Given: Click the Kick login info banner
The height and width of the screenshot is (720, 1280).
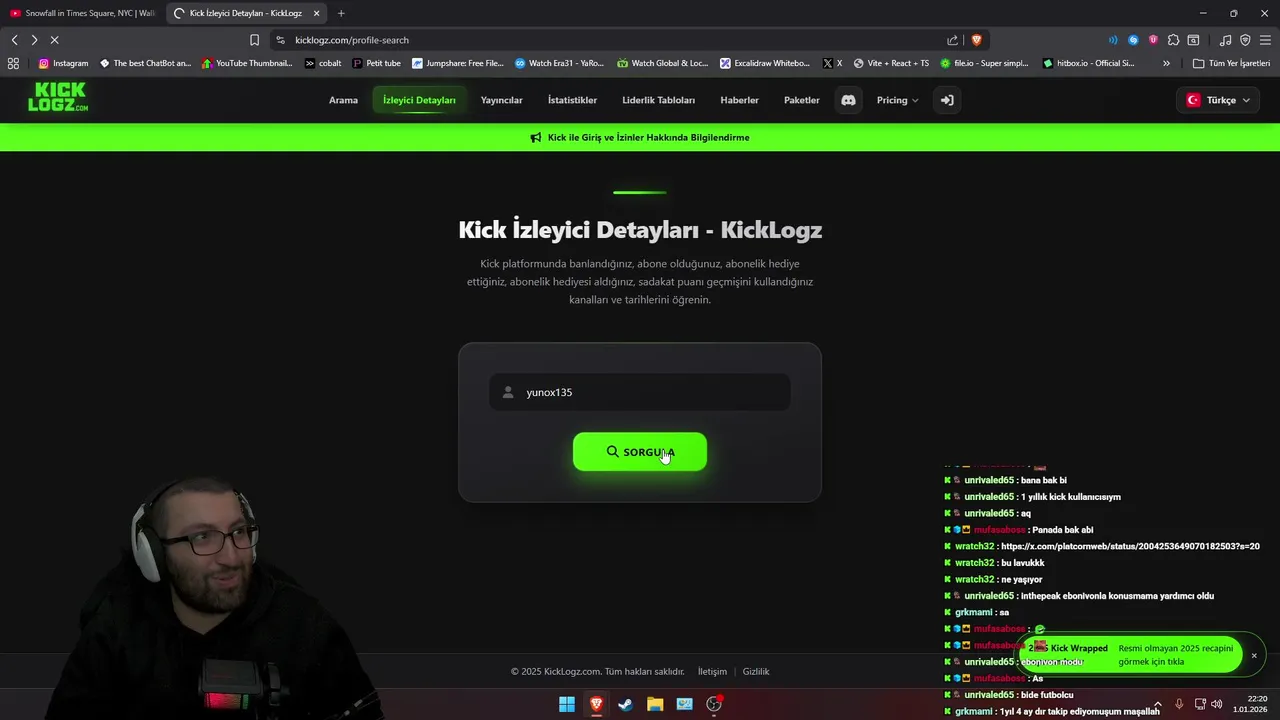Looking at the screenshot, I should pyautogui.click(x=640, y=138).
